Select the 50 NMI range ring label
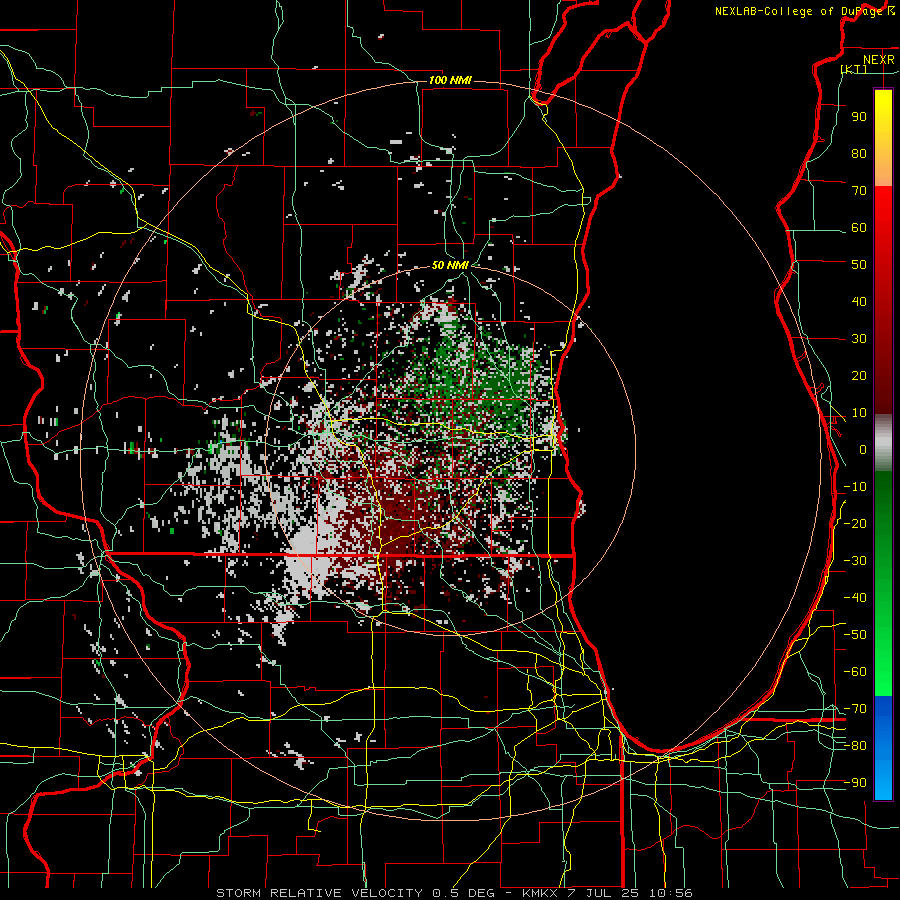 tap(450, 265)
